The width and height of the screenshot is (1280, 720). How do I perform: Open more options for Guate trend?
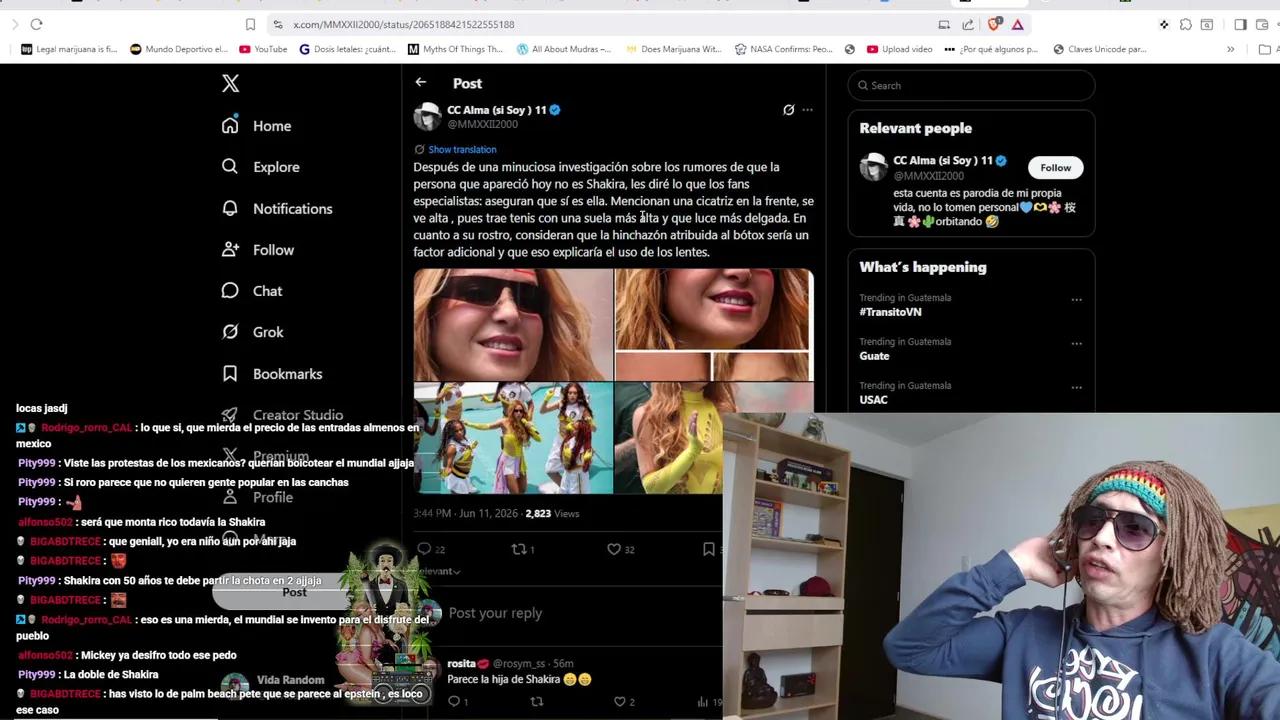[x=1076, y=343]
